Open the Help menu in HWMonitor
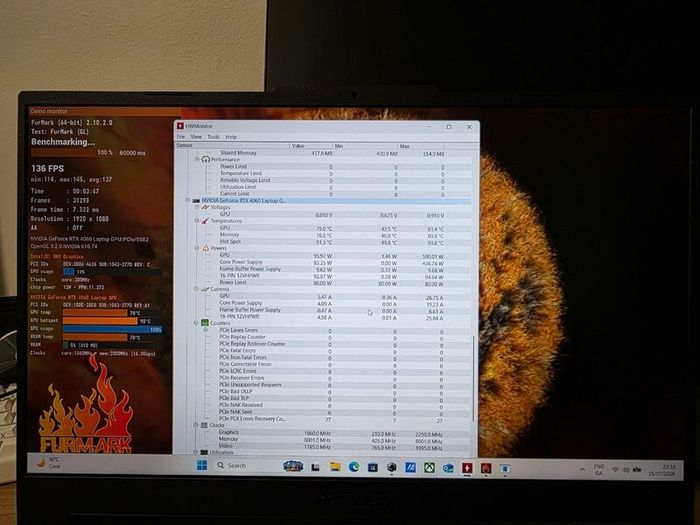This screenshot has height=525, width=700. tap(231, 137)
